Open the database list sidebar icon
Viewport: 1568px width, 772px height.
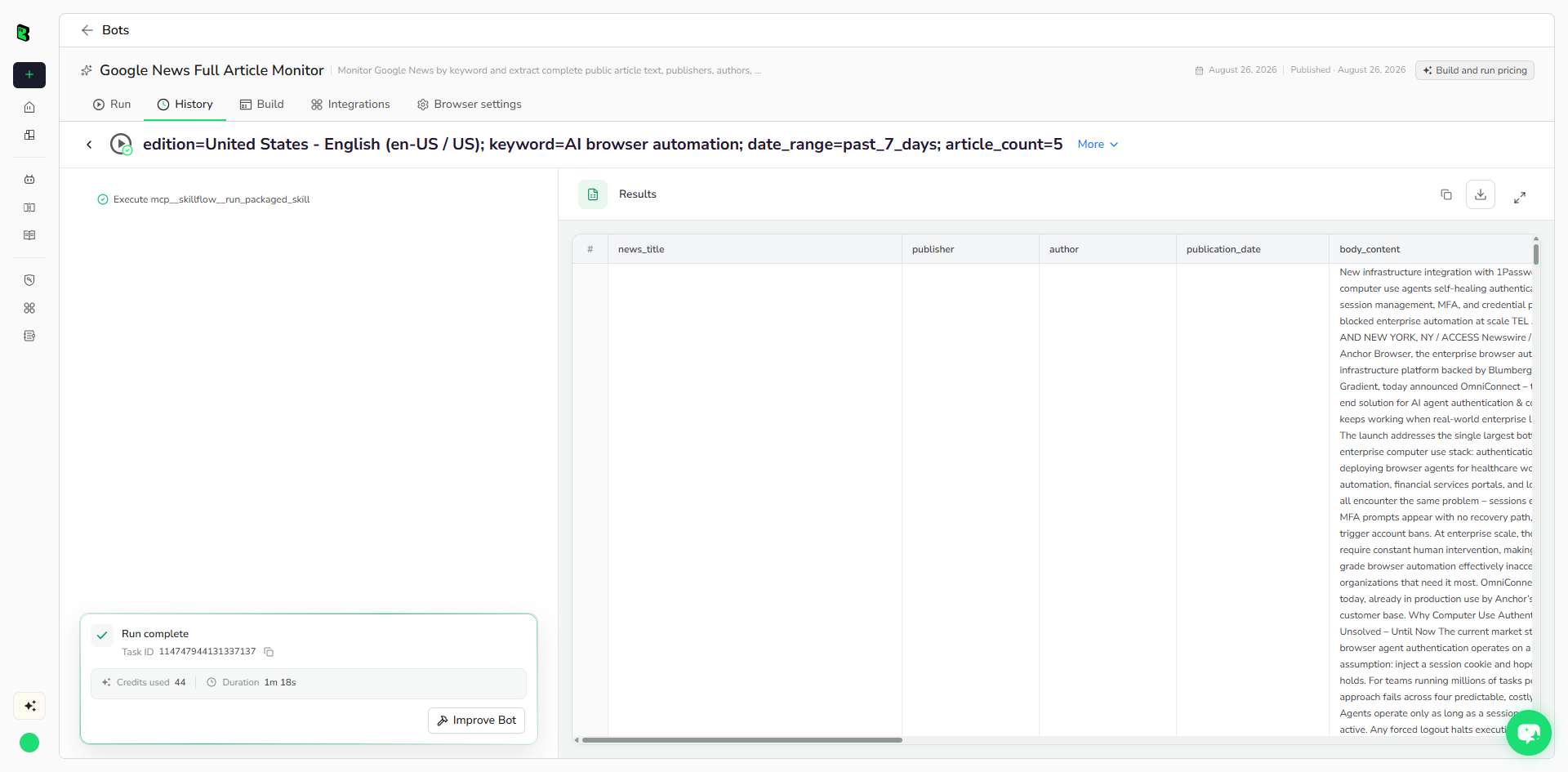click(29, 336)
